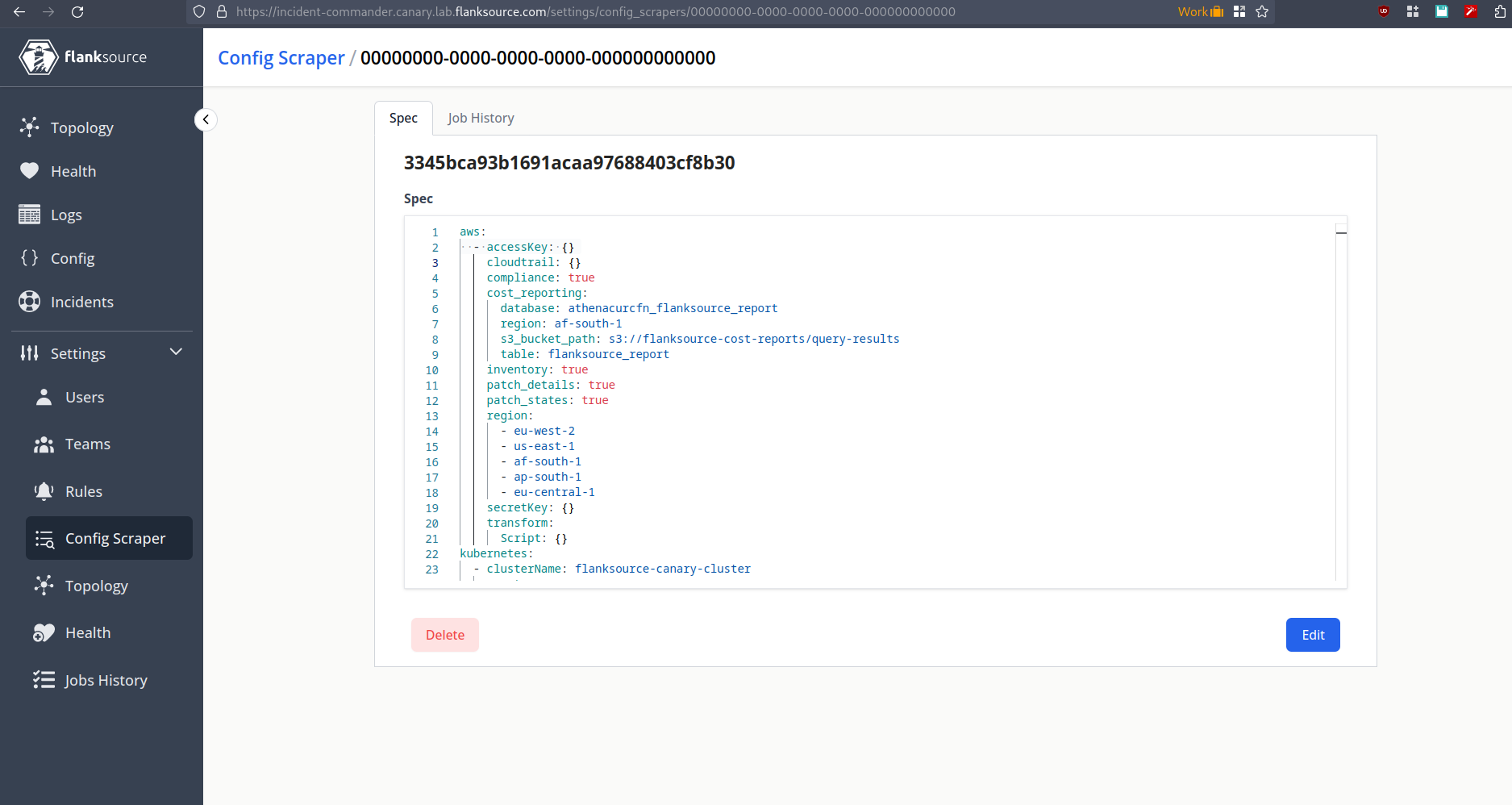Open Jobs History at the sidebar bottom
The image size is (1512, 805).
106,680
